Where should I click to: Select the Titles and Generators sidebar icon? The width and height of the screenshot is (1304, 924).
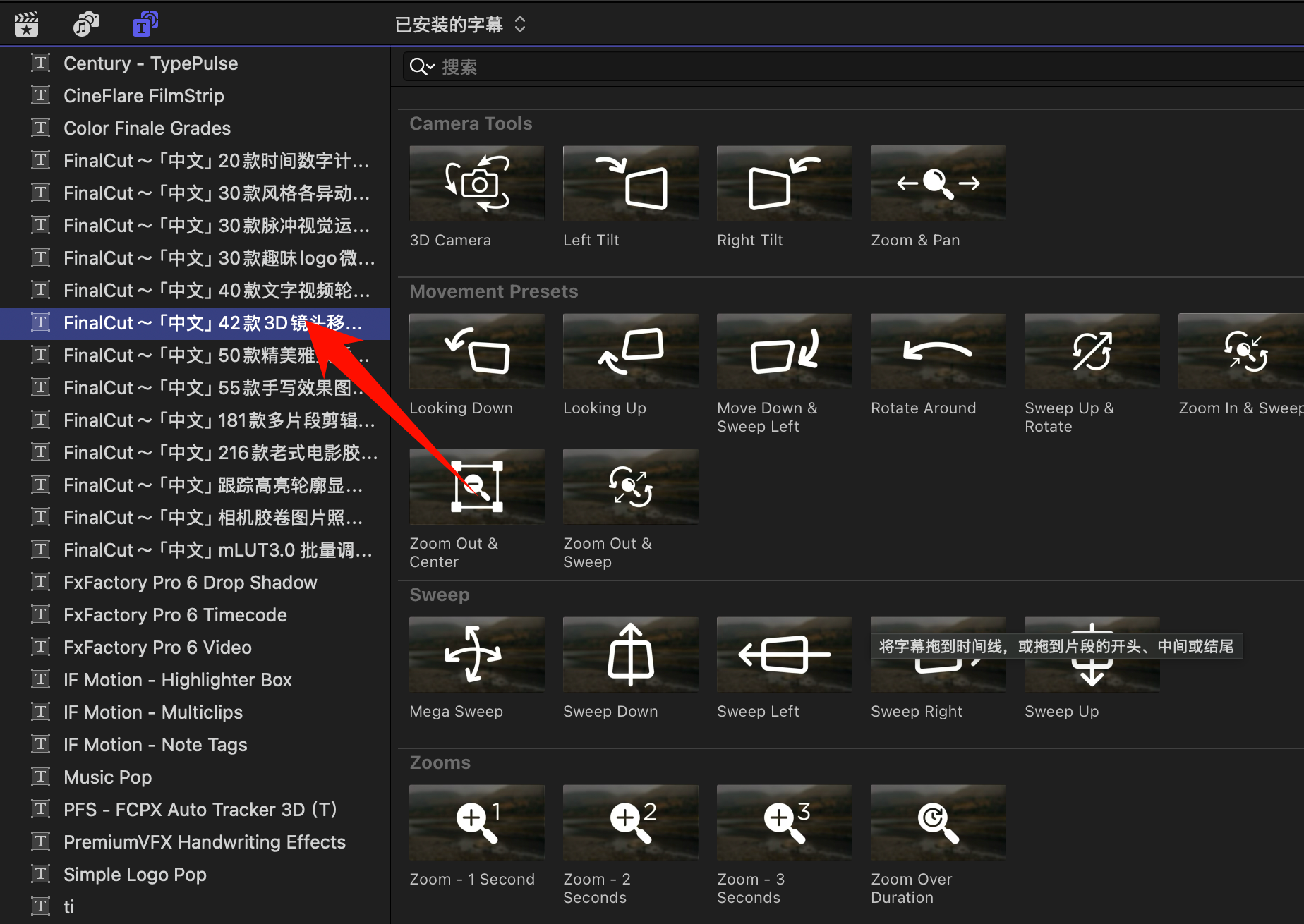coord(145,25)
